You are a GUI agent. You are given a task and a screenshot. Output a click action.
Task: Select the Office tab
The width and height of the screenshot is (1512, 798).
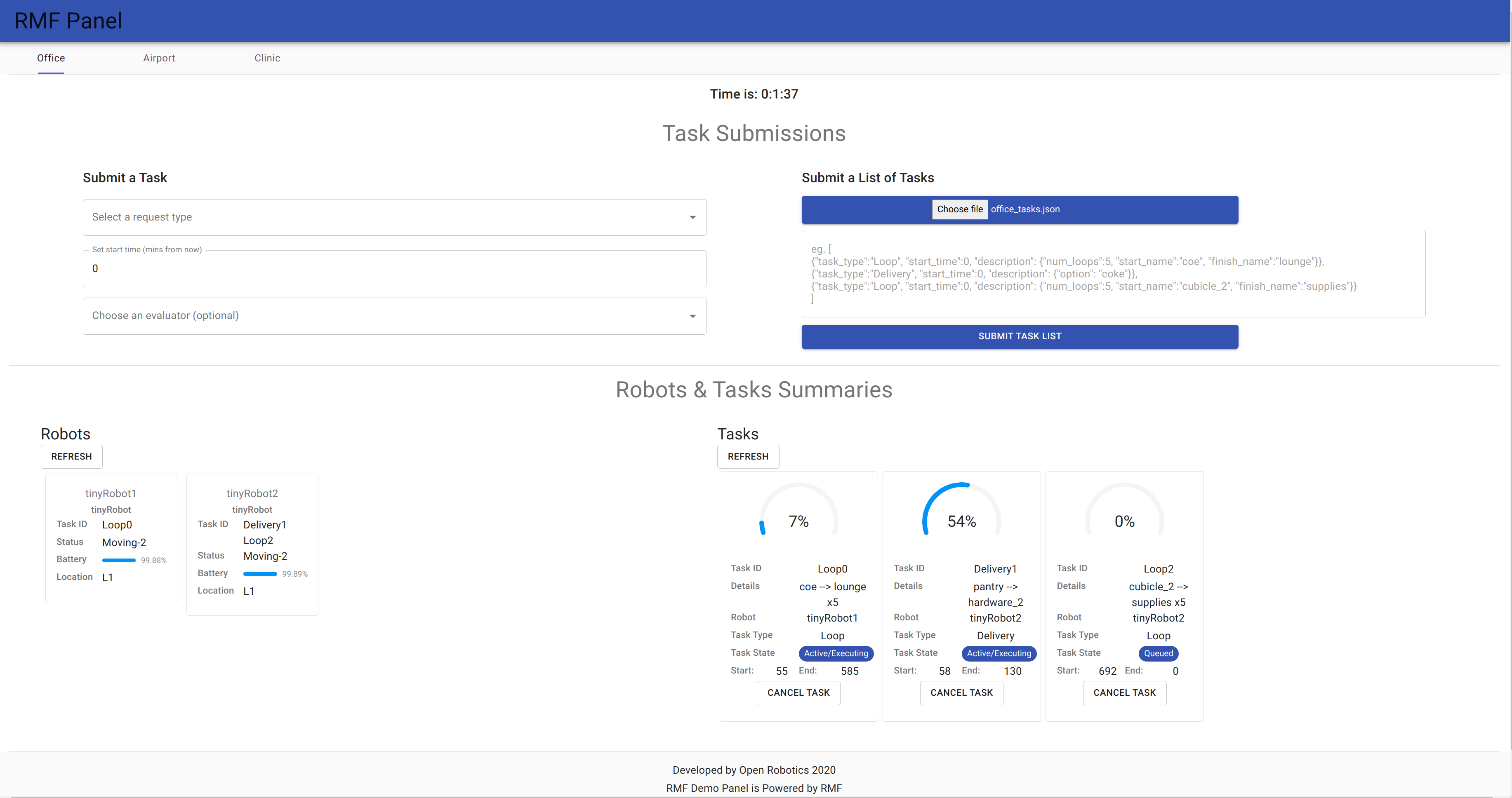51,58
